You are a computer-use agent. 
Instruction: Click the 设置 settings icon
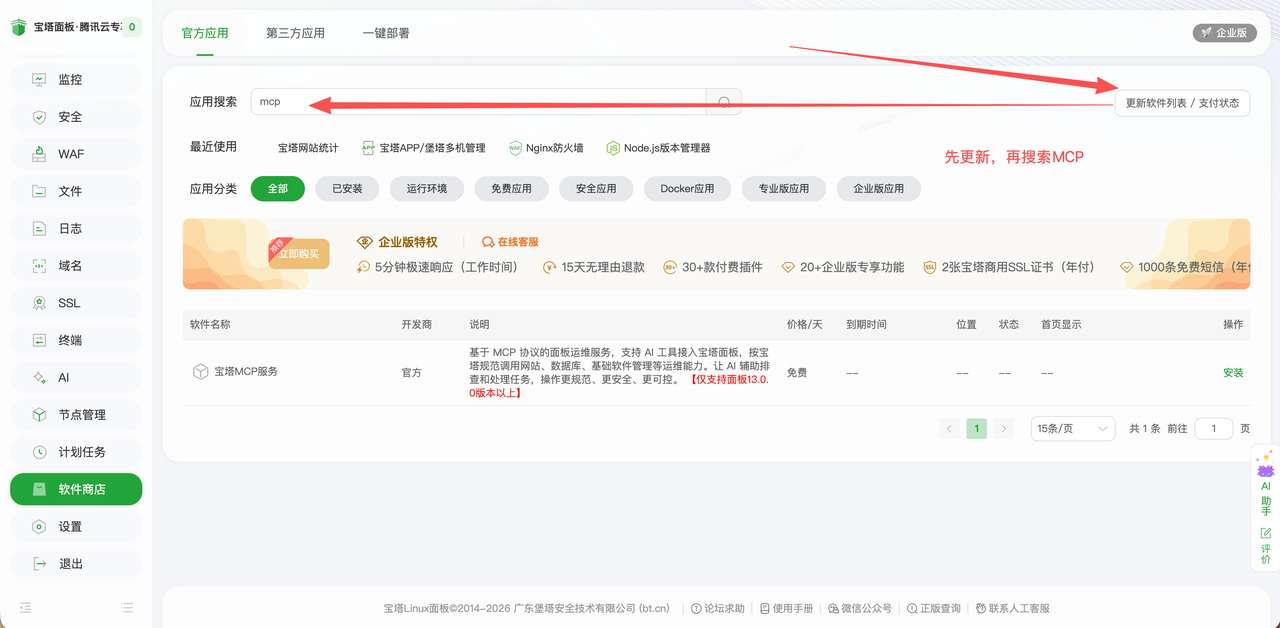pyautogui.click(x=39, y=527)
